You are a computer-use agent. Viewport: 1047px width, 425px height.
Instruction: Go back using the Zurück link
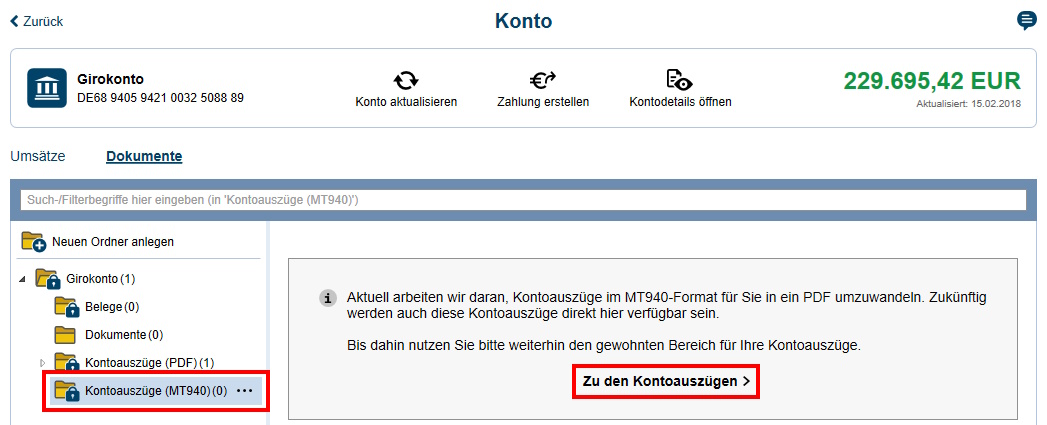click(x=36, y=21)
